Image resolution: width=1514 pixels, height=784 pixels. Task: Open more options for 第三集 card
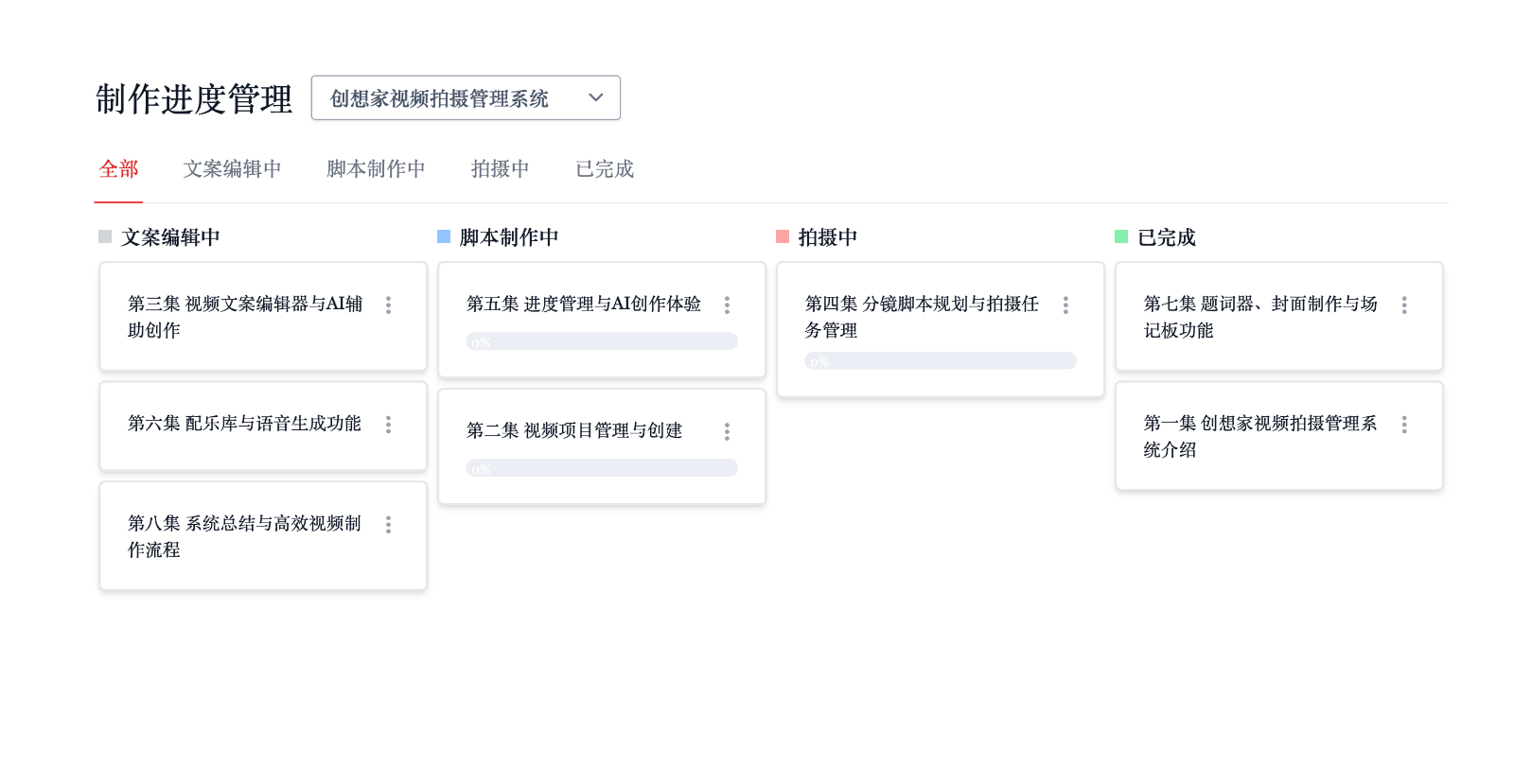(388, 305)
